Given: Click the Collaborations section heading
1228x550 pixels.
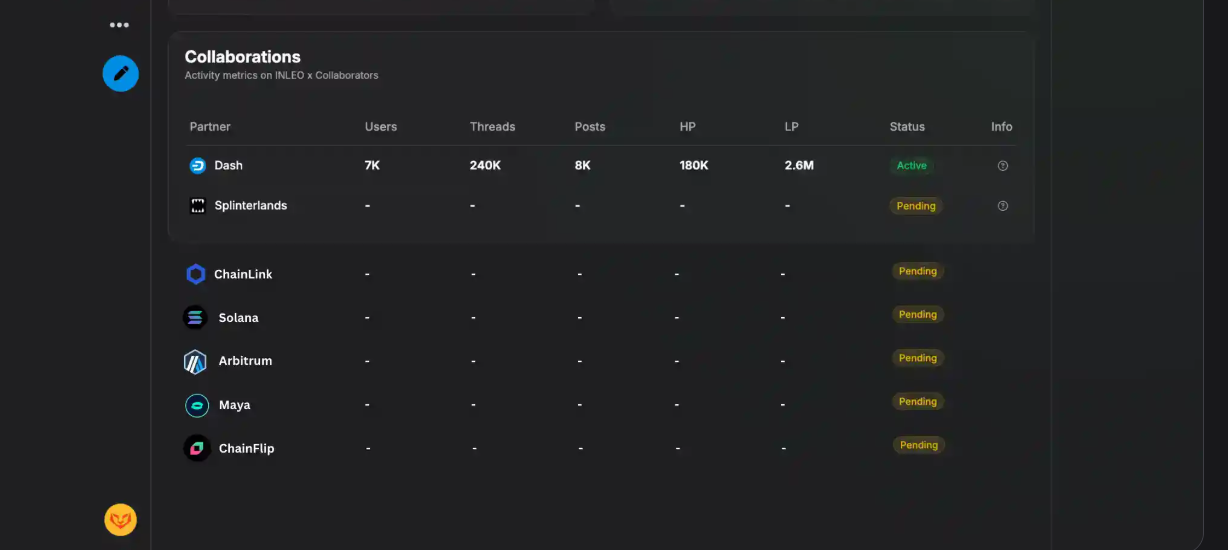Looking at the screenshot, I should pos(243,57).
